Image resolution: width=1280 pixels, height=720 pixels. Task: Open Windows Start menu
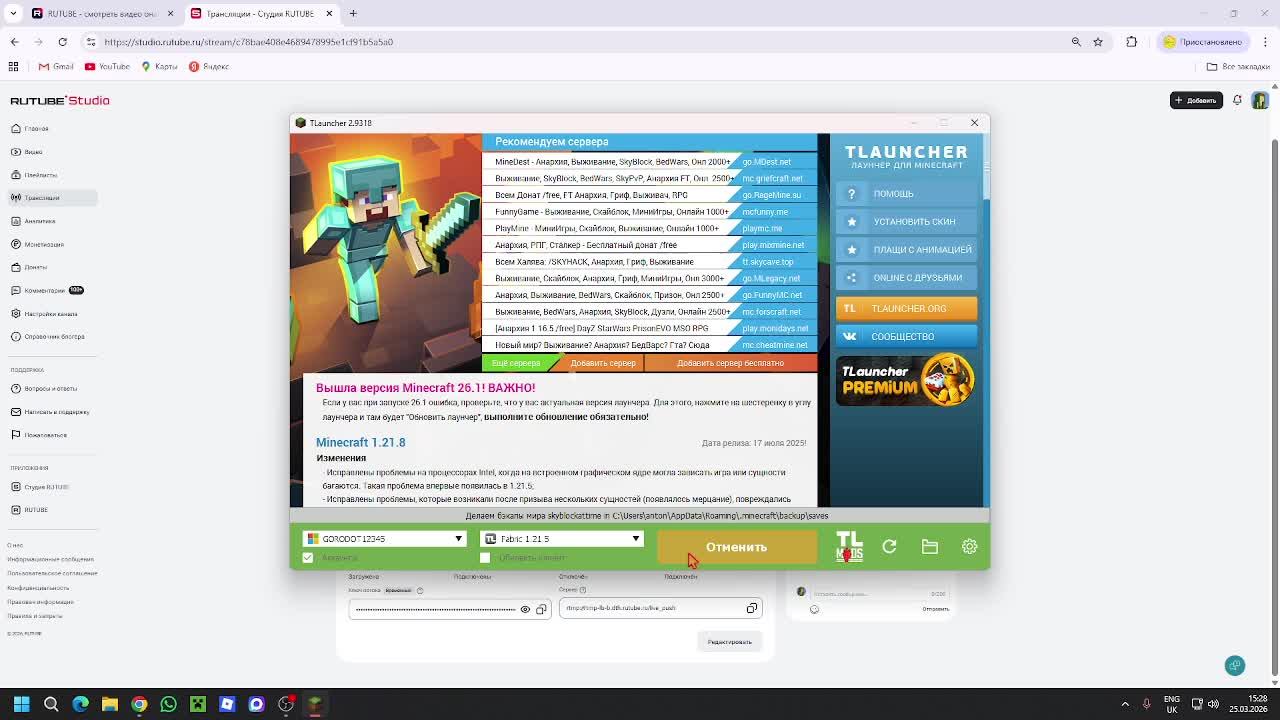21,704
